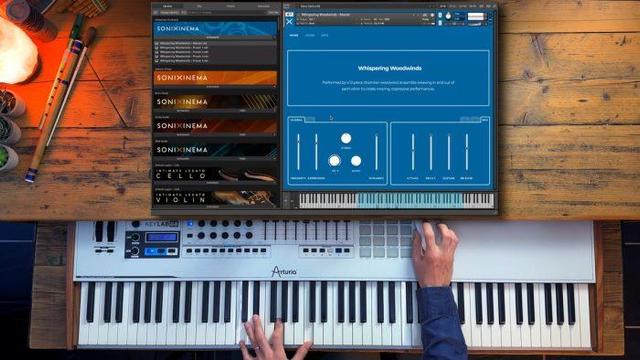
Task: Open the snapshot camera icon in instrument header
Action: [x=425, y=15]
